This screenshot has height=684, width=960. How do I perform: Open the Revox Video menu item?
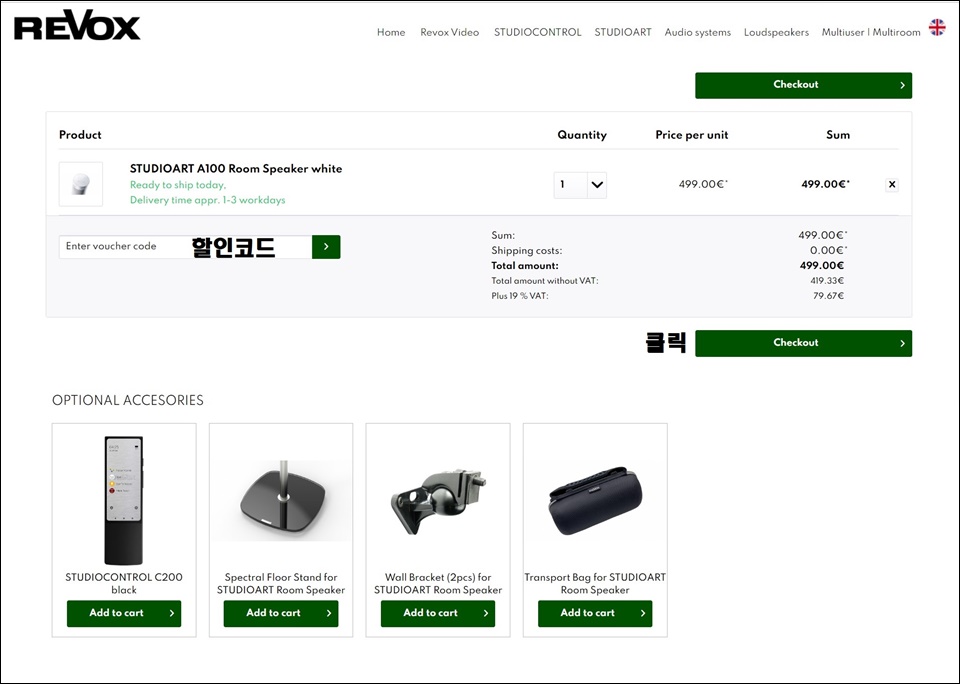click(449, 32)
